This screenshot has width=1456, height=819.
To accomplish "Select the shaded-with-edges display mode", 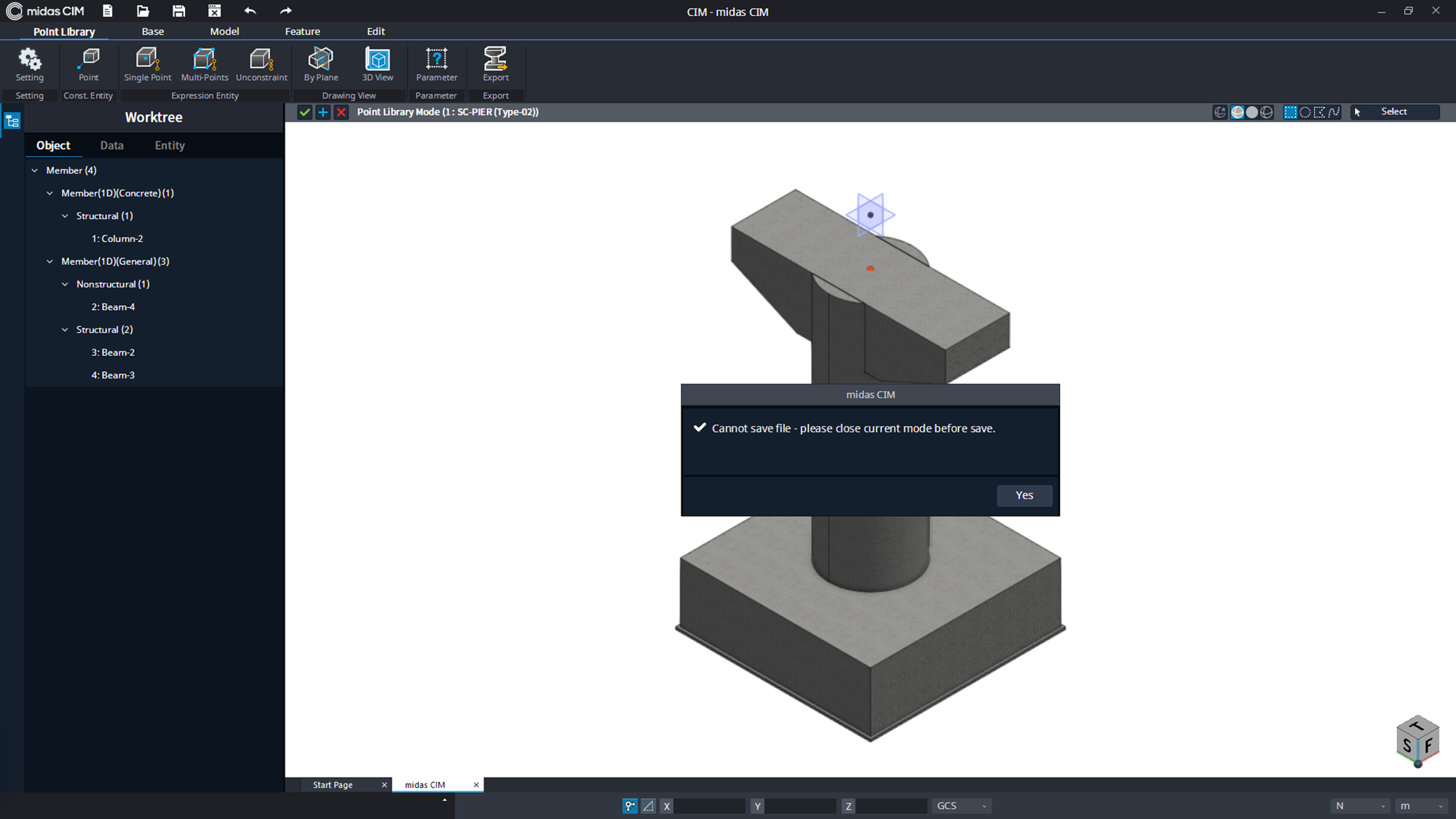I will click(x=1237, y=112).
